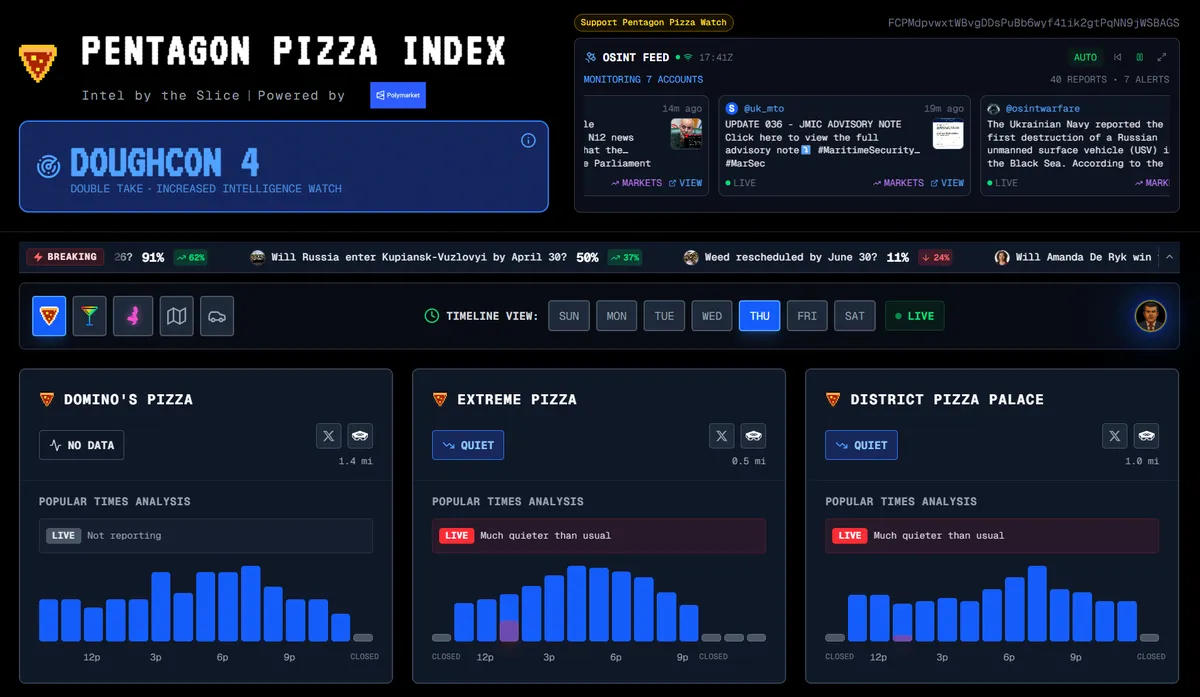Switch to LIVE mode in timeline view
The height and width of the screenshot is (697, 1200).
point(914,315)
